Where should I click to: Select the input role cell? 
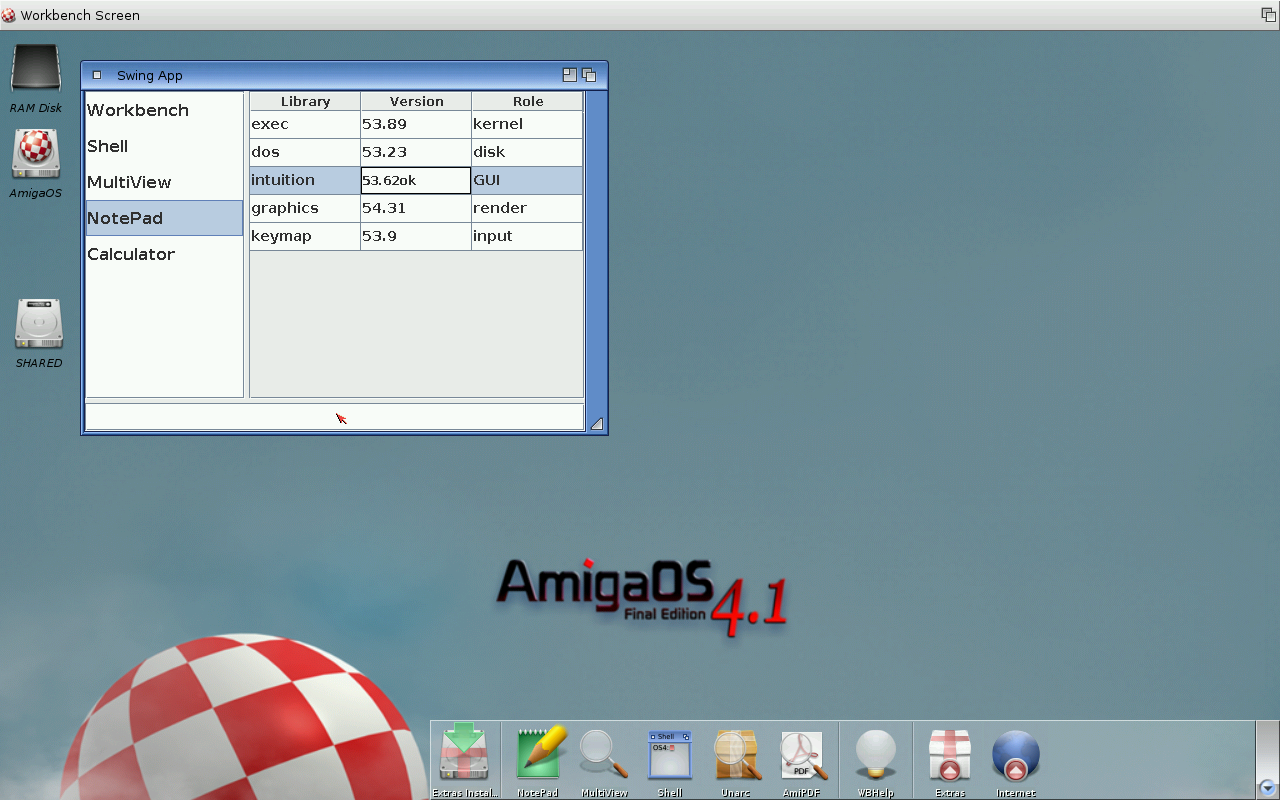tap(527, 236)
